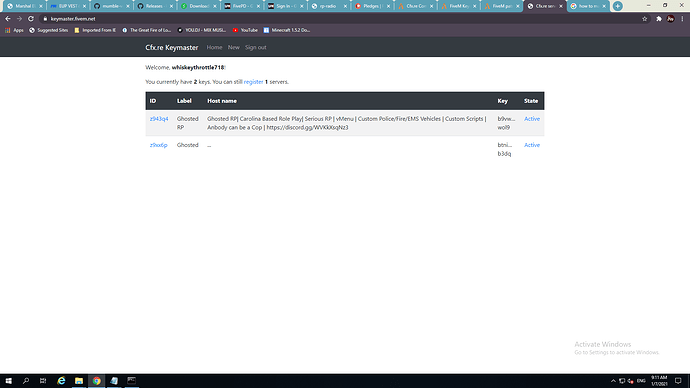Sign out of Keymaster
Viewport: 690px width, 388px height.
(x=256, y=48)
